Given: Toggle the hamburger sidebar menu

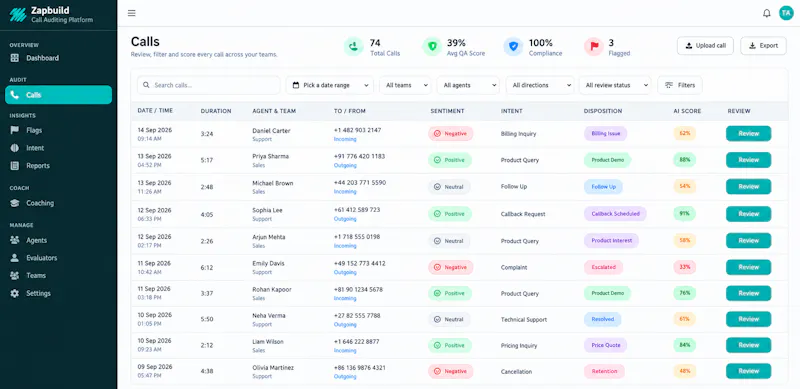Looking at the screenshot, I should 132,13.
